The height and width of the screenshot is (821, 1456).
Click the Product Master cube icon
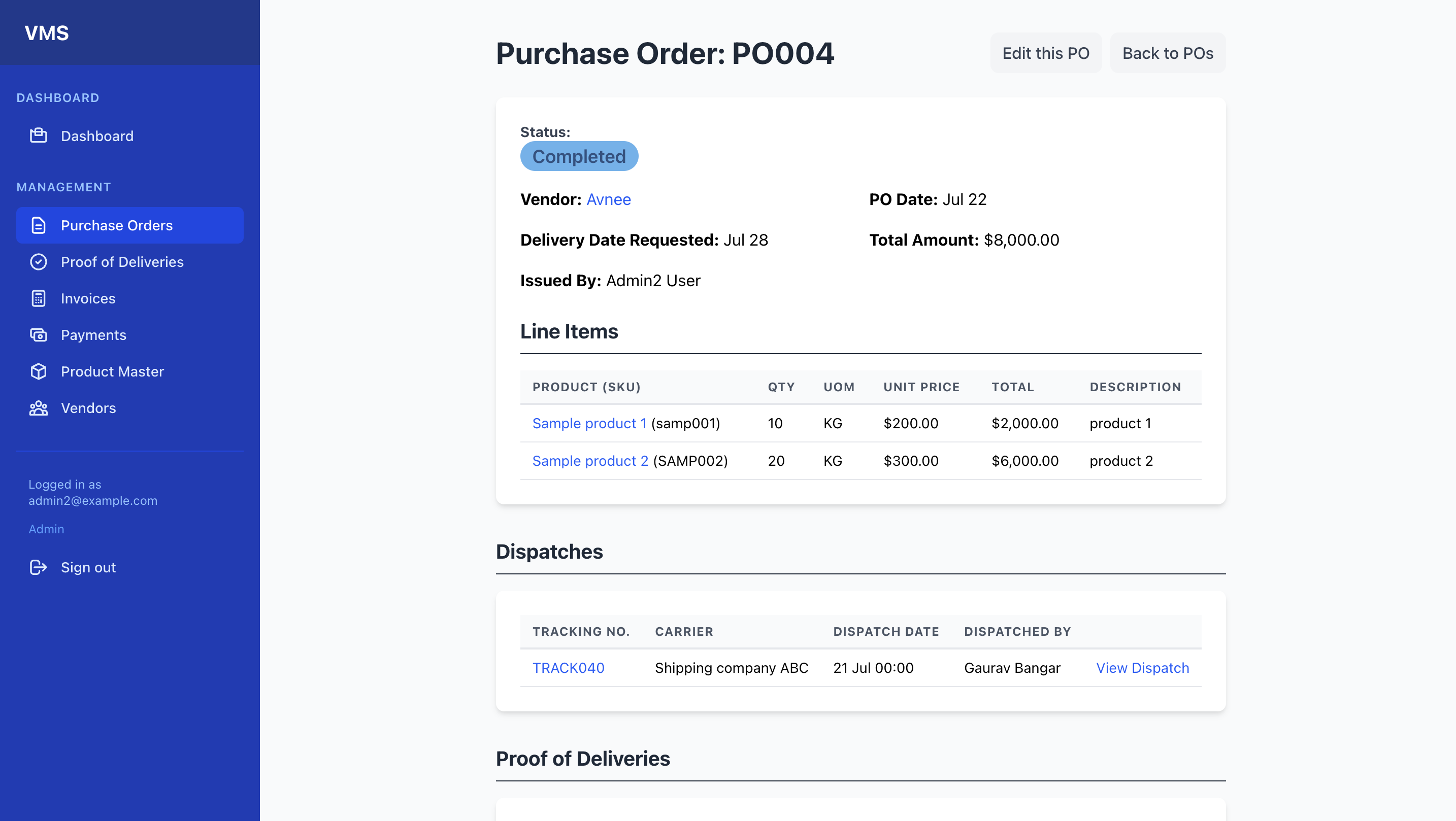tap(39, 371)
